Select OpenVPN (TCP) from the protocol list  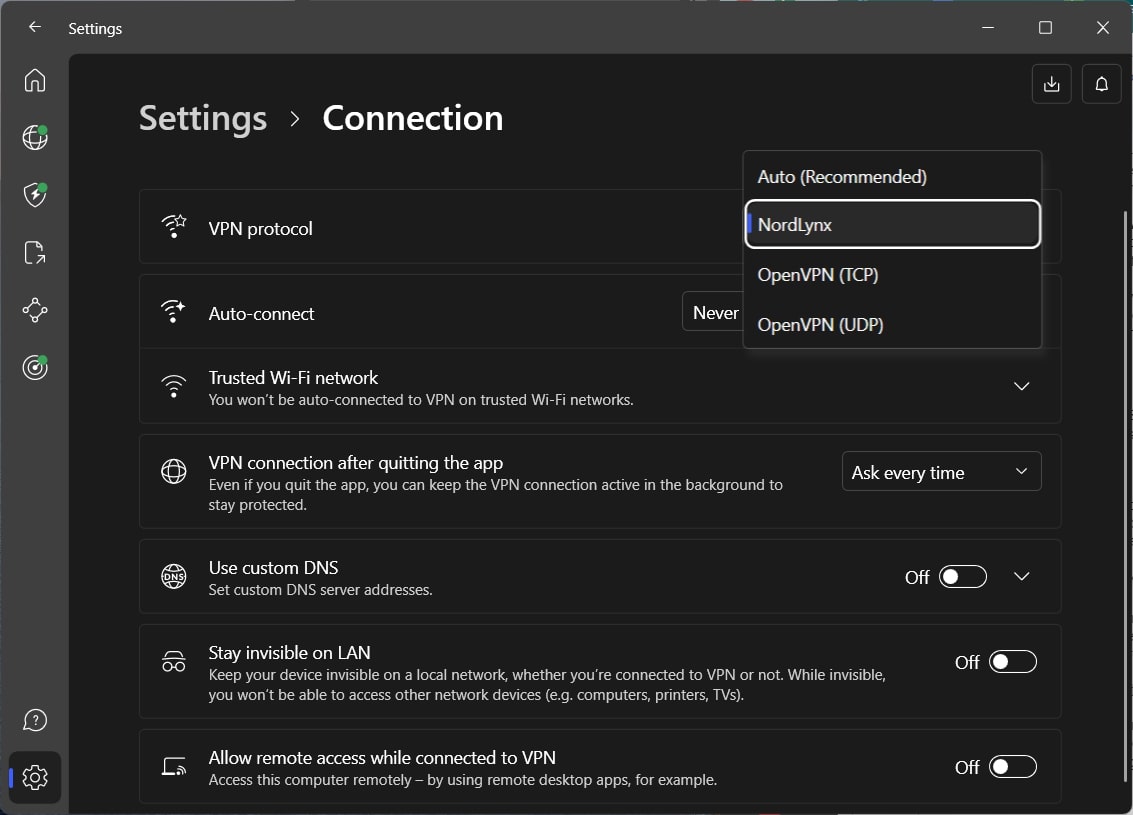pos(891,274)
